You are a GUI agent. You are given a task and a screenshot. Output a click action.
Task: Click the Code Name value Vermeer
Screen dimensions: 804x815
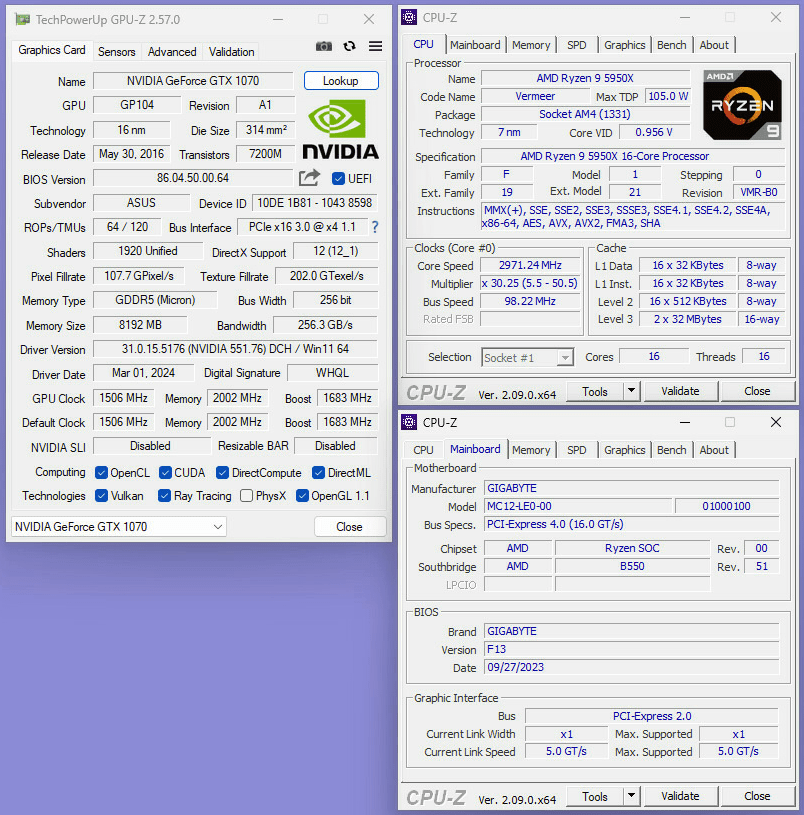click(x=535, y=96)
